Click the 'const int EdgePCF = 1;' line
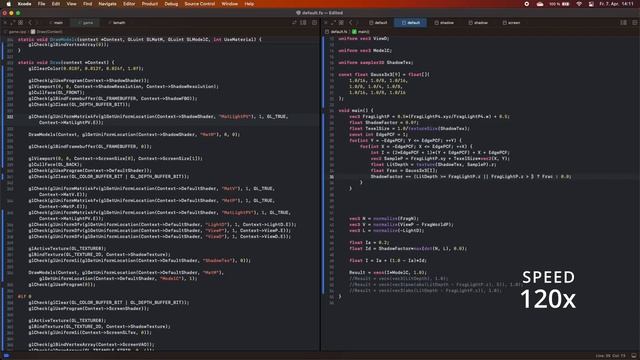Screen dimensions: 640x360 pos(378,134)
